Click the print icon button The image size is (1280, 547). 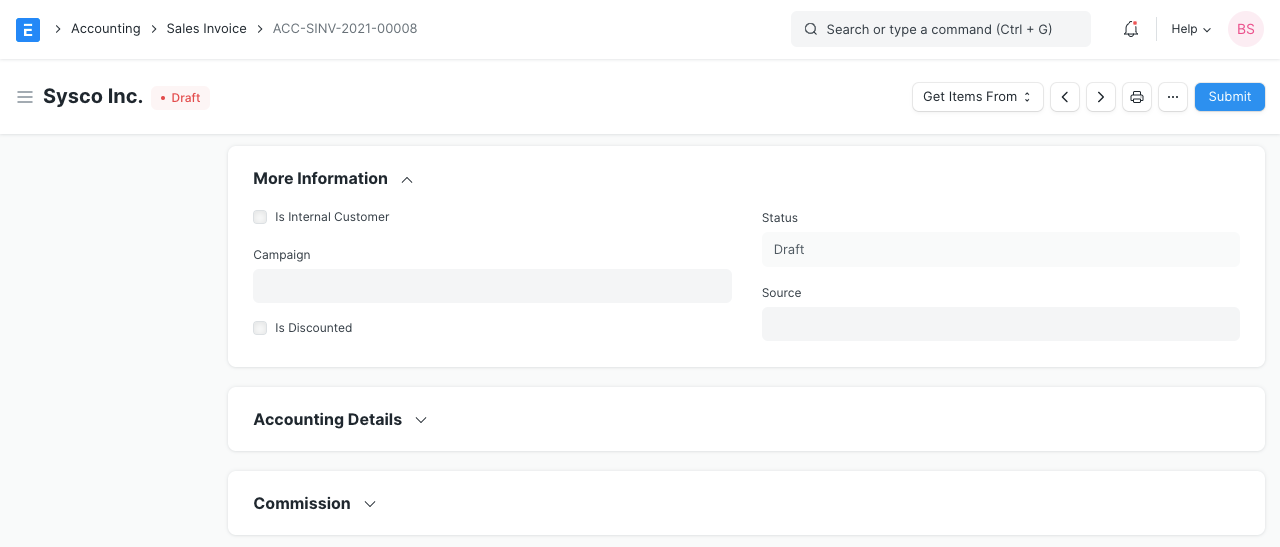1137,97
